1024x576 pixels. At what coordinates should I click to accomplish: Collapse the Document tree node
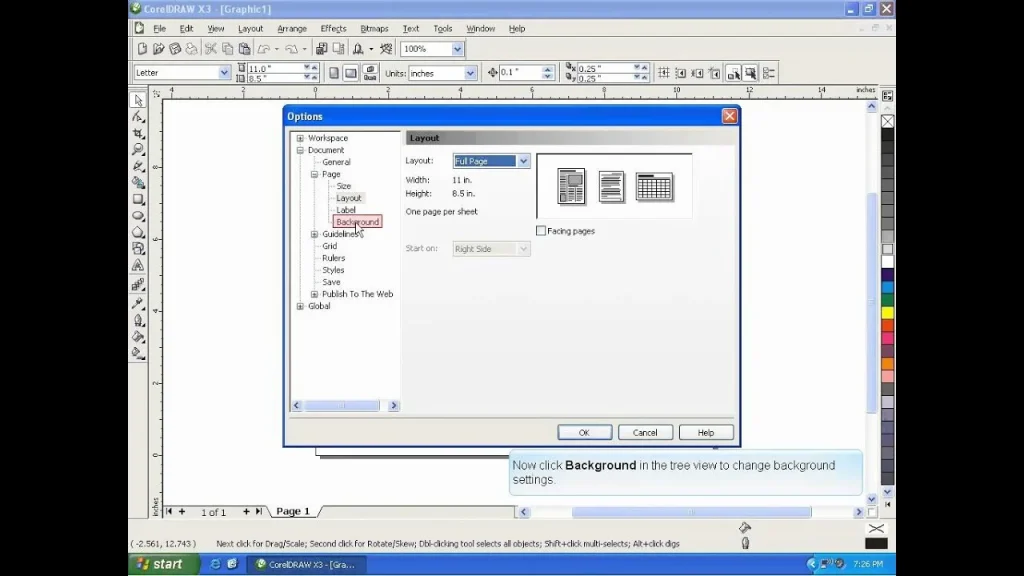point(300,150)
